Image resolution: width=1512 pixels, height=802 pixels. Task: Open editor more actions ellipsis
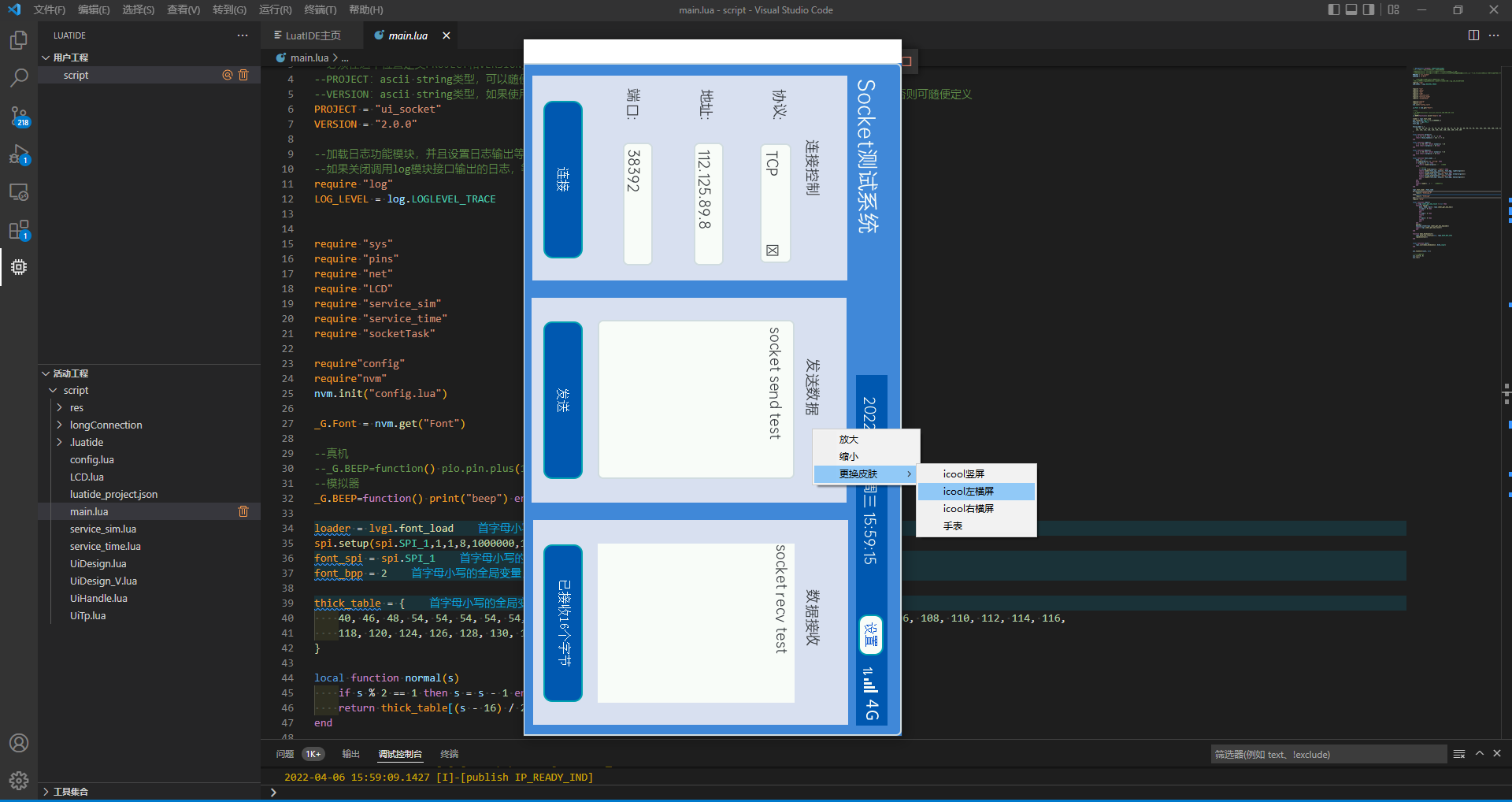pyautogui.click(x=1494, y=35)
